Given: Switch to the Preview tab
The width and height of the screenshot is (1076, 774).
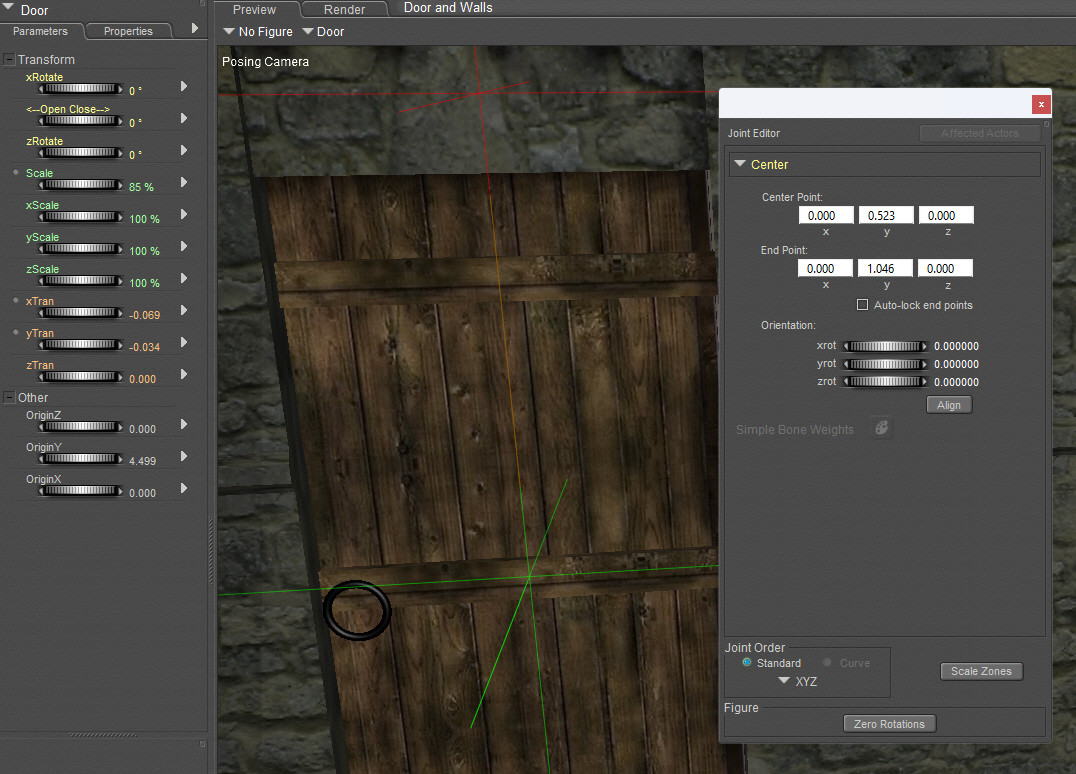Looking at the screenshot, I should click(255, 10).
